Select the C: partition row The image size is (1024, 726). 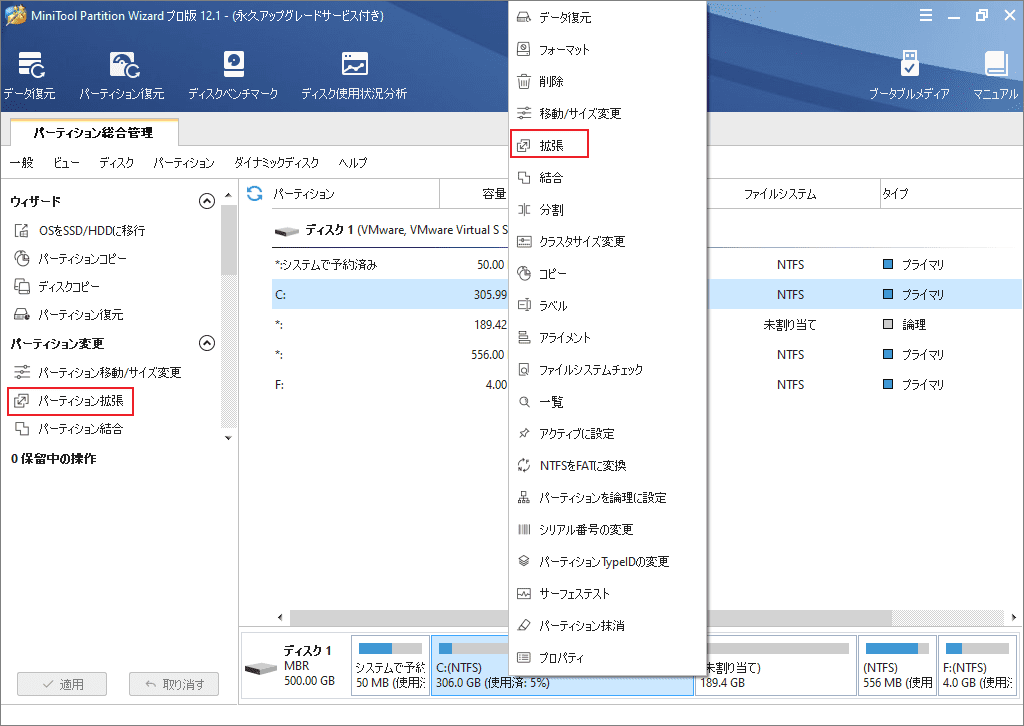(647, 294)
